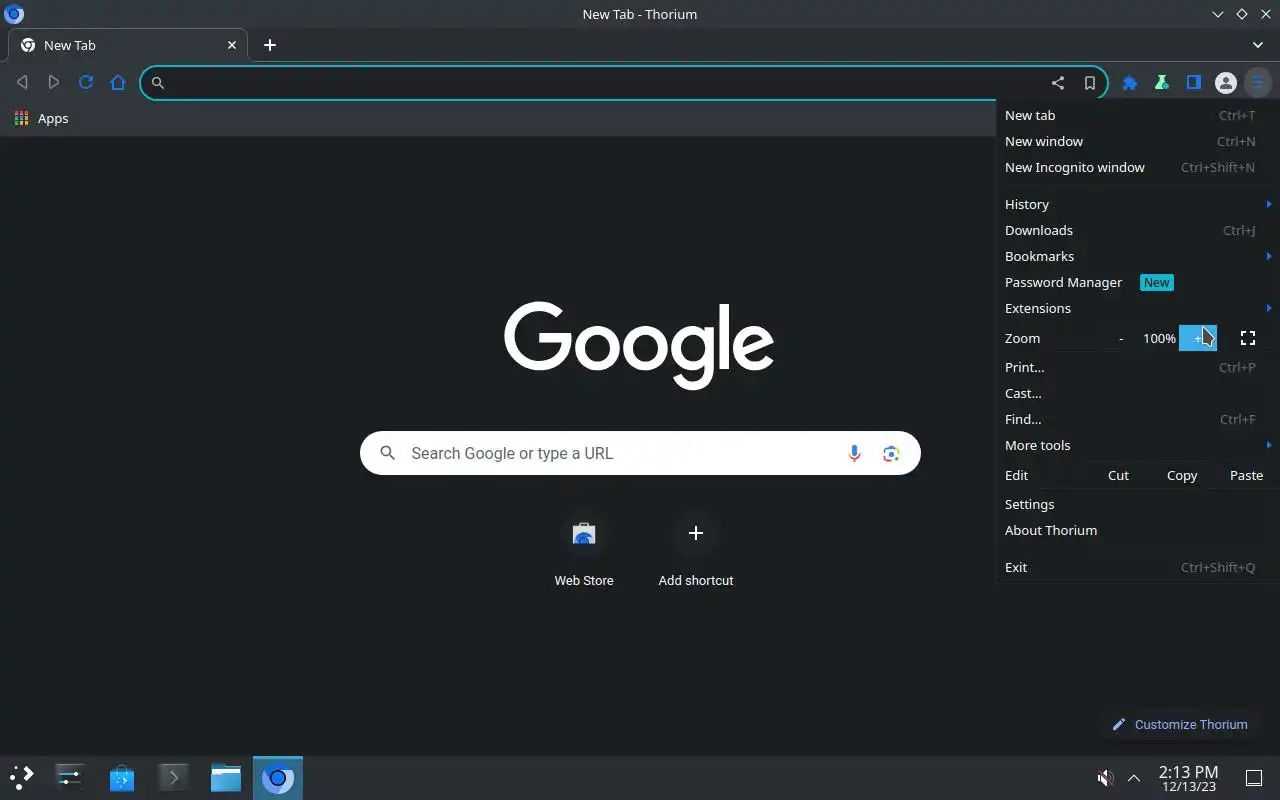
Task: Open the tab search chevron
Action: point(1258,45)
